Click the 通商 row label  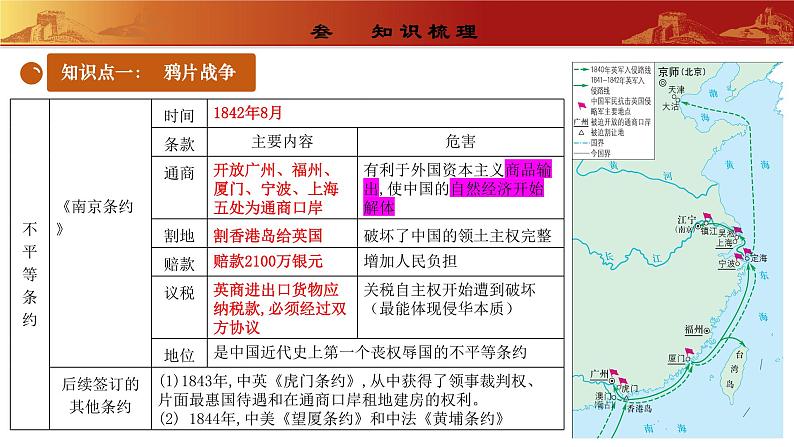[x=179, y=174]
